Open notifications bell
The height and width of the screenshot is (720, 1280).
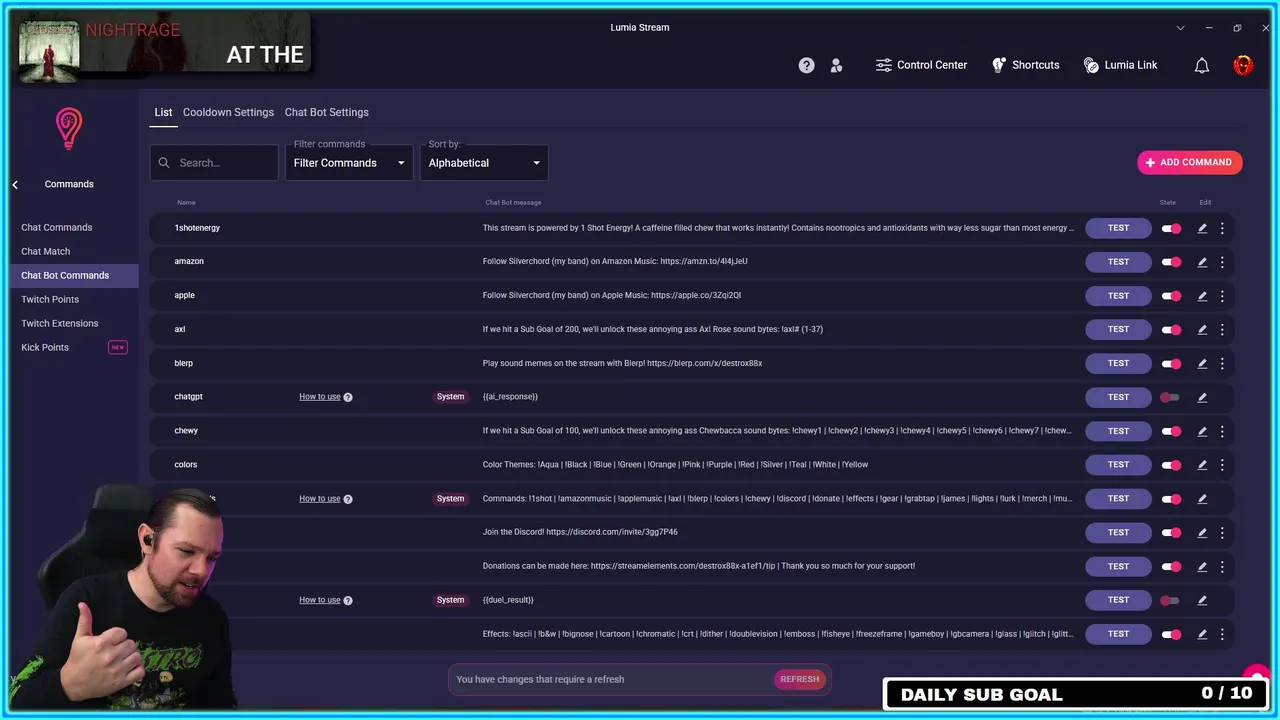(x=1202, y=65)
